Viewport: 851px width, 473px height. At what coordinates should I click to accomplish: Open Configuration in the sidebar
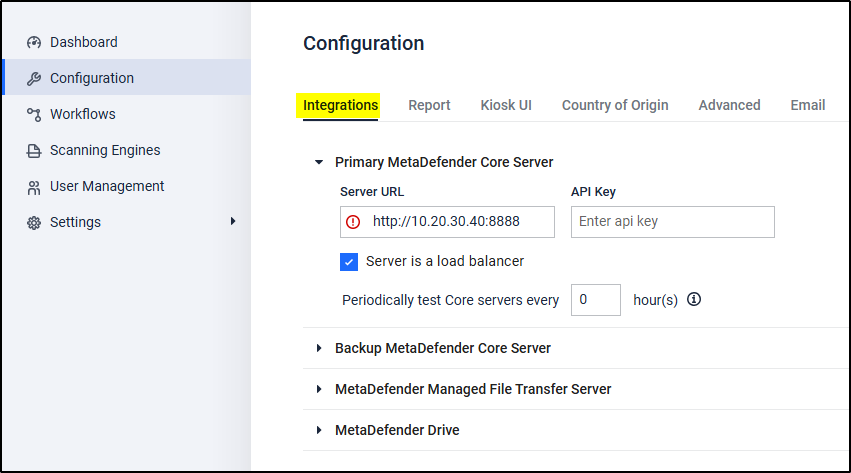pyautogui.click(x=126, y=78)
